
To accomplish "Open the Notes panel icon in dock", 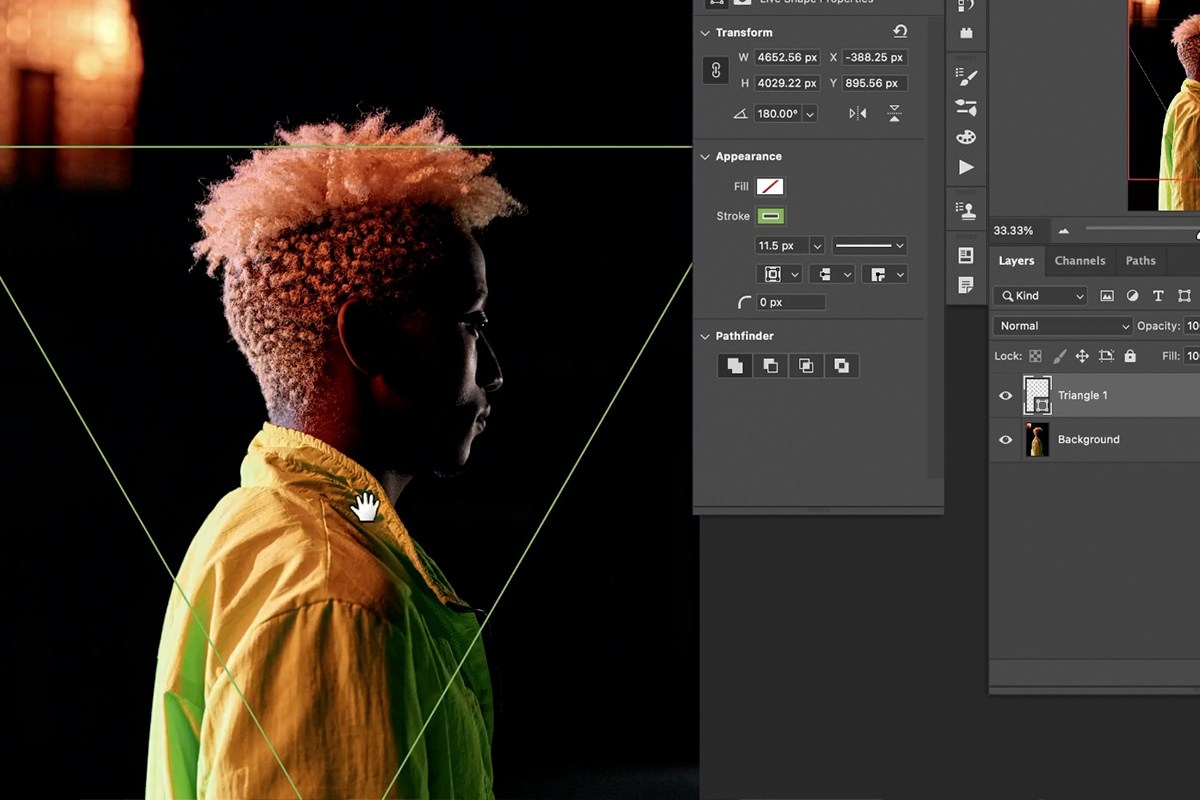I will click(x=966, y=285).
